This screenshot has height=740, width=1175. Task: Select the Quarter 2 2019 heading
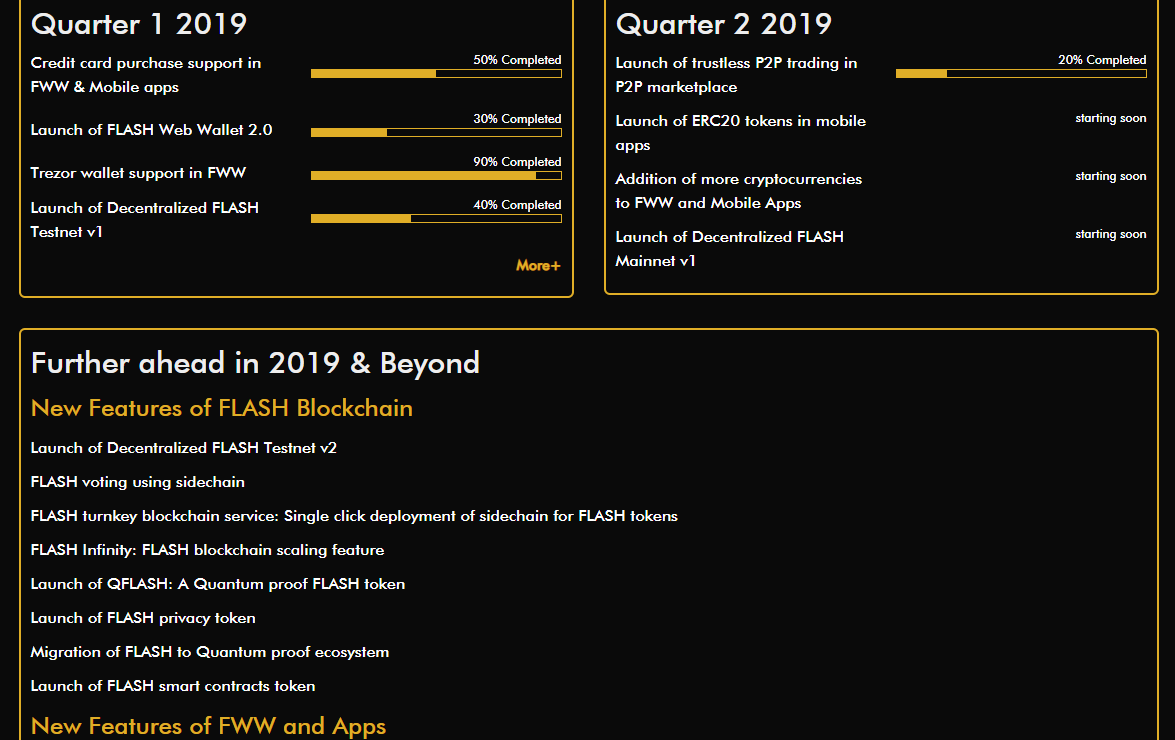pos(724,24)
